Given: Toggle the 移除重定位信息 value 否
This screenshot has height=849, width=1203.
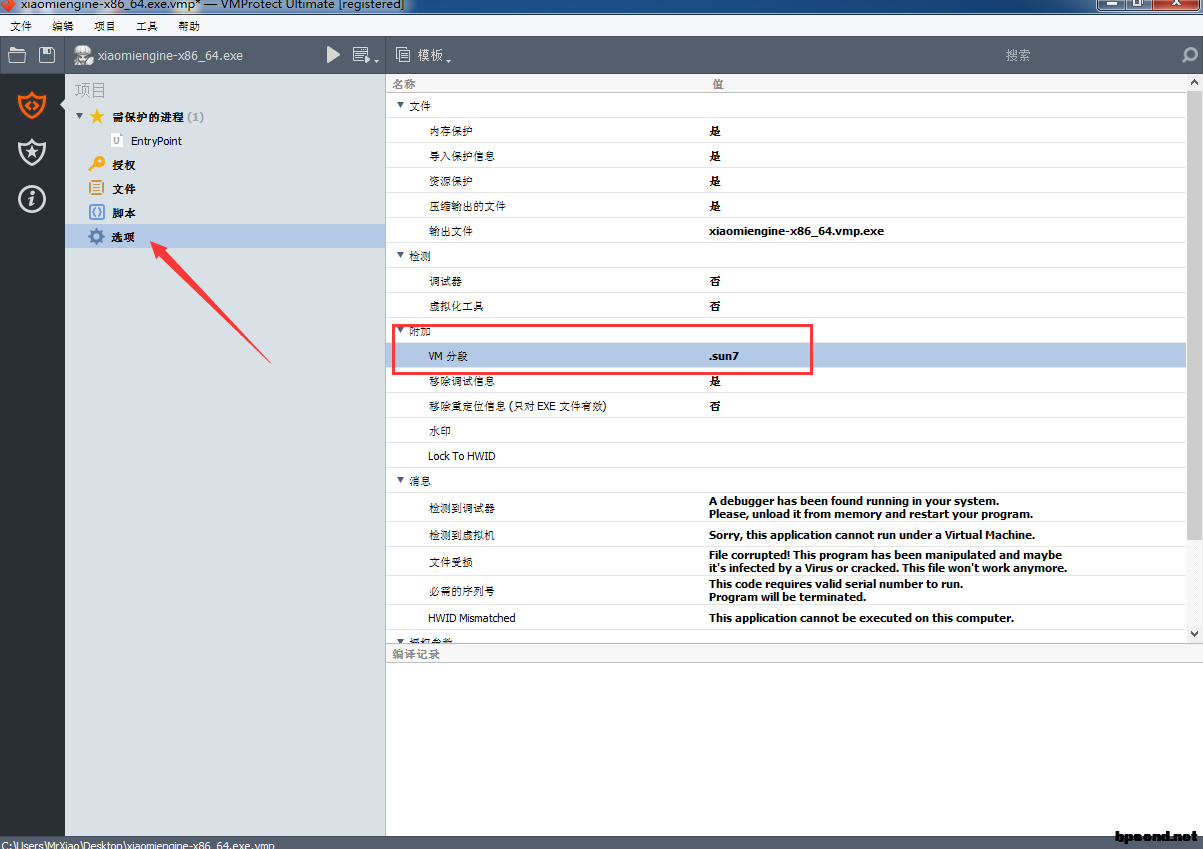Looking at the screenshot, I should tap(715, 406).
